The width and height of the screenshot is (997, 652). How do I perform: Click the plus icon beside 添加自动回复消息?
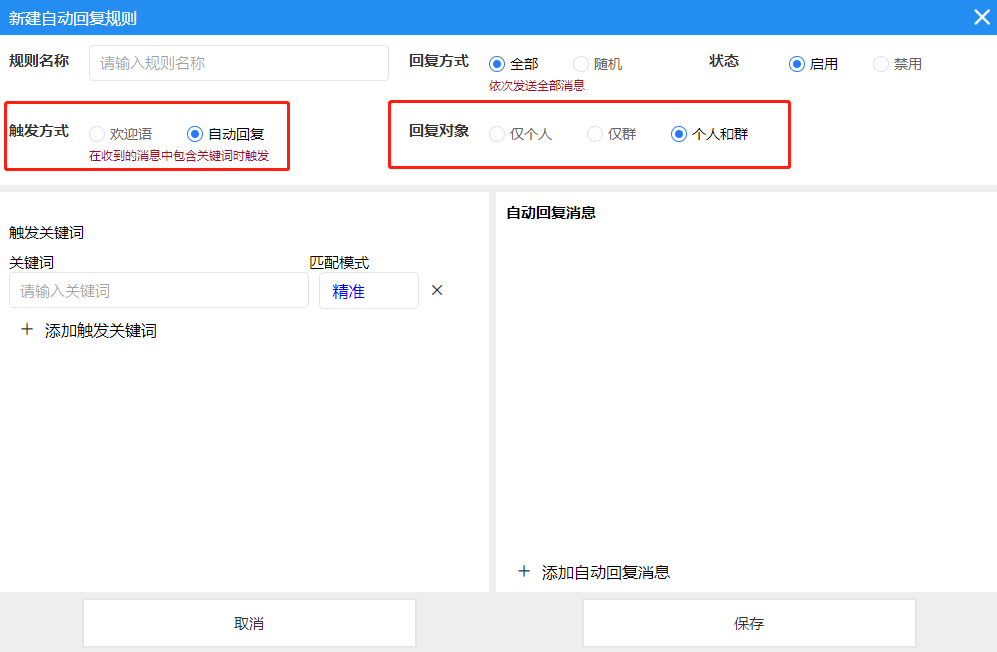[x=523, y=572]
